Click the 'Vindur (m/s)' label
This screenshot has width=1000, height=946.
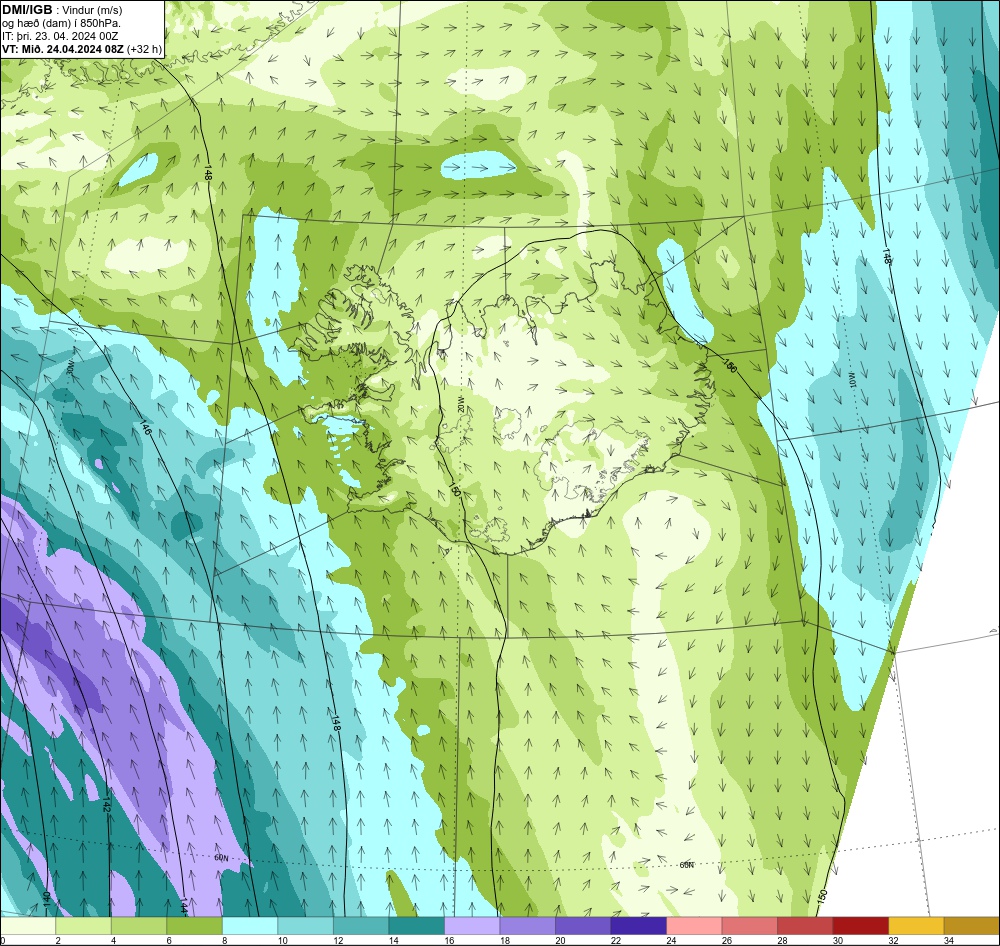[x=92, y=10]
